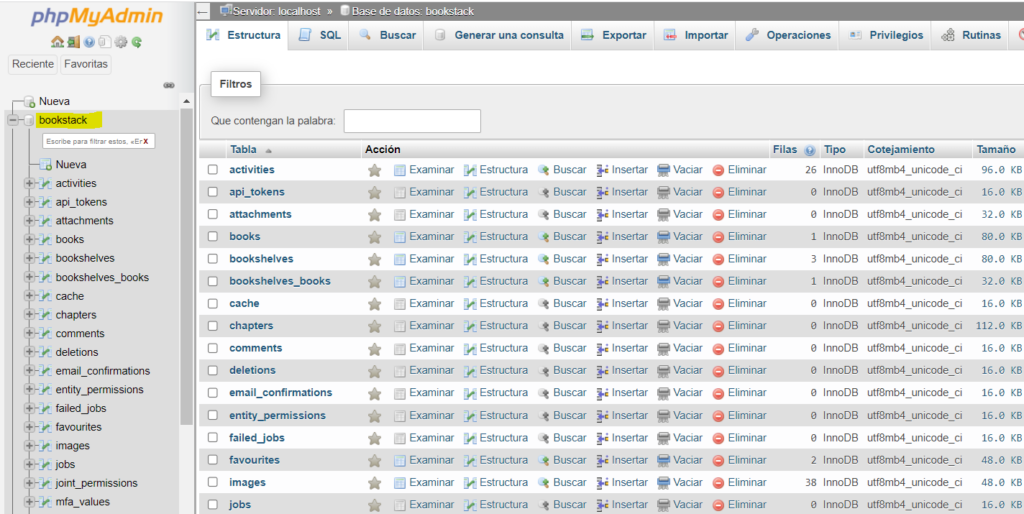Expand mfa_values table in sidebar tree

click(29, 502)
